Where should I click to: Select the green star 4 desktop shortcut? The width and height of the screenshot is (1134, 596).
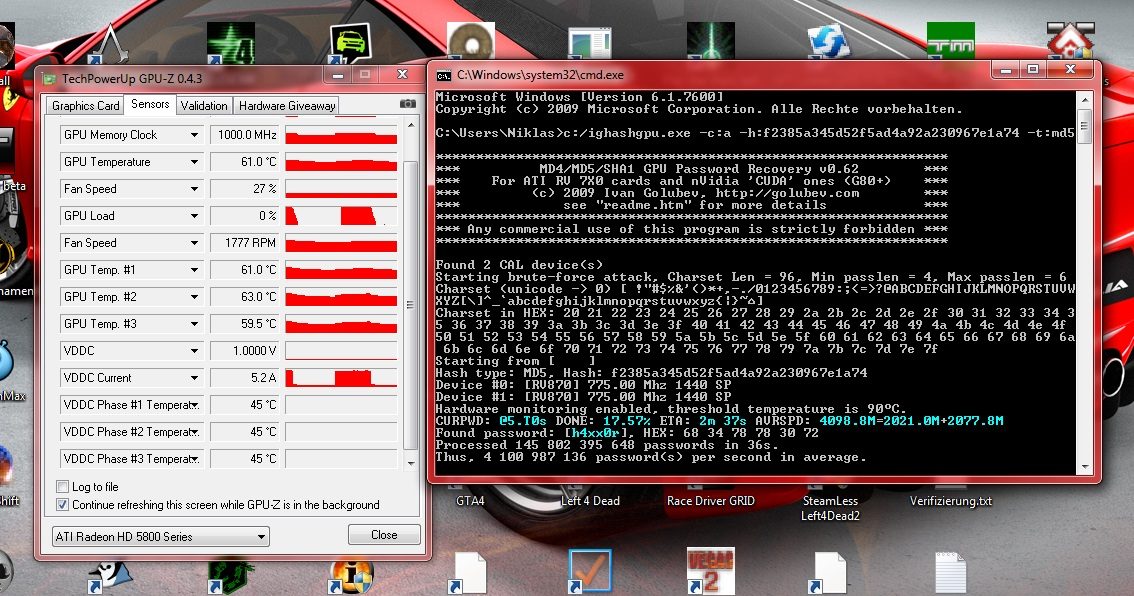tap(231, 43)
